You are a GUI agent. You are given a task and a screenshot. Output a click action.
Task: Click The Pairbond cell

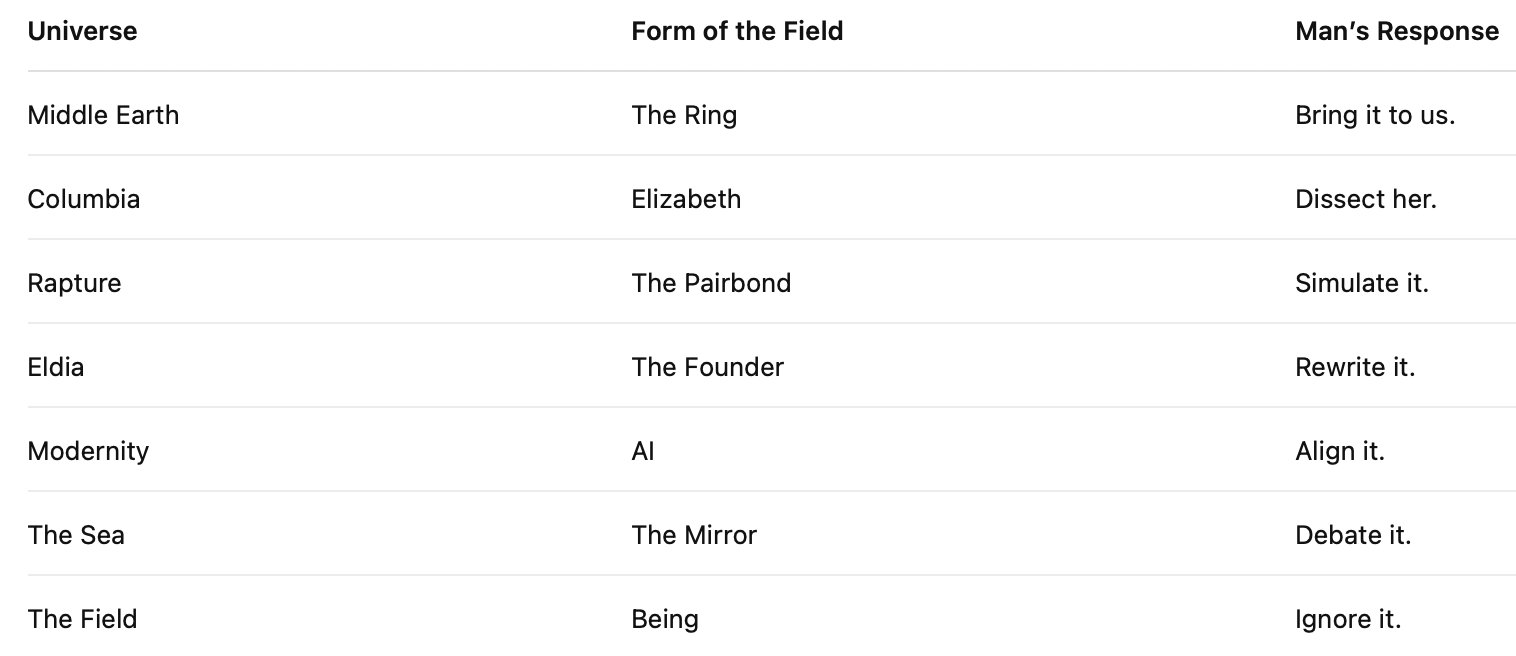point(711,284)
